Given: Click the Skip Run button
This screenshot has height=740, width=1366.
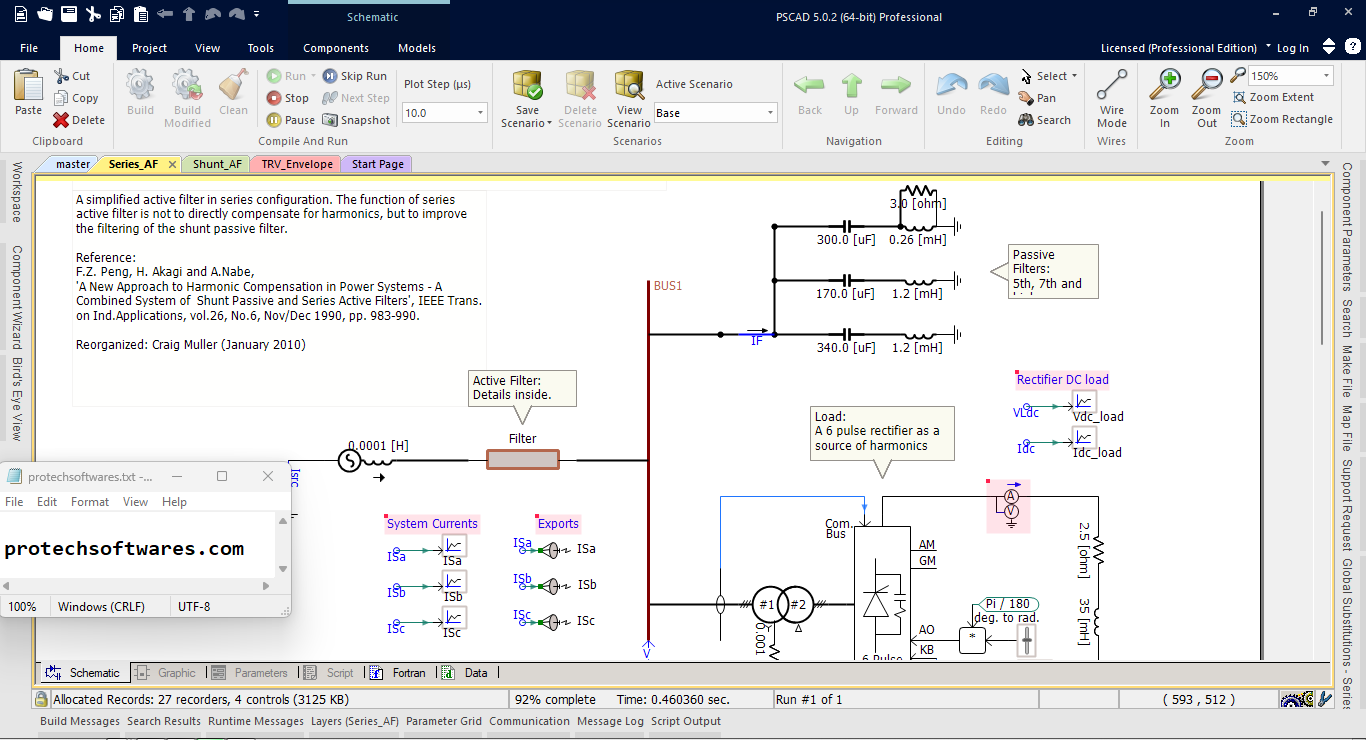Looking at the screenshot, I should (x=355, y=76).
